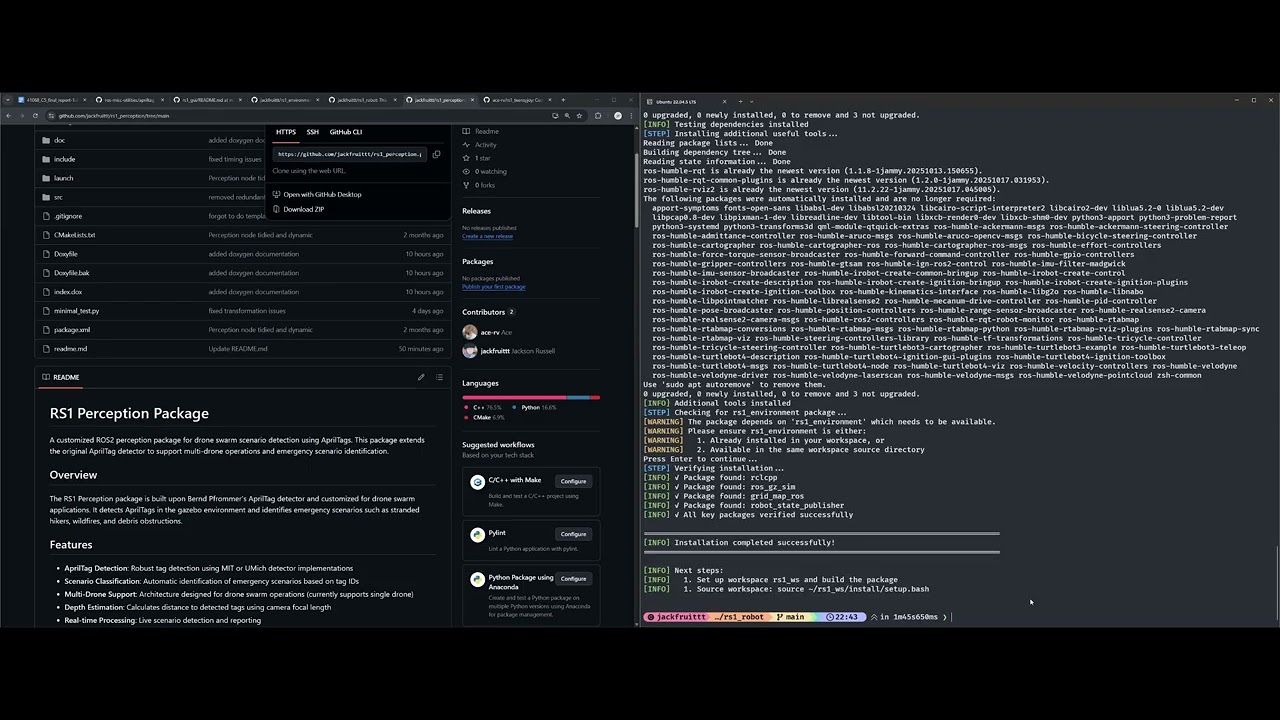Open the package.xml file
The width and height of the screenshot is (1280, 720).
[x=72, y=330]
